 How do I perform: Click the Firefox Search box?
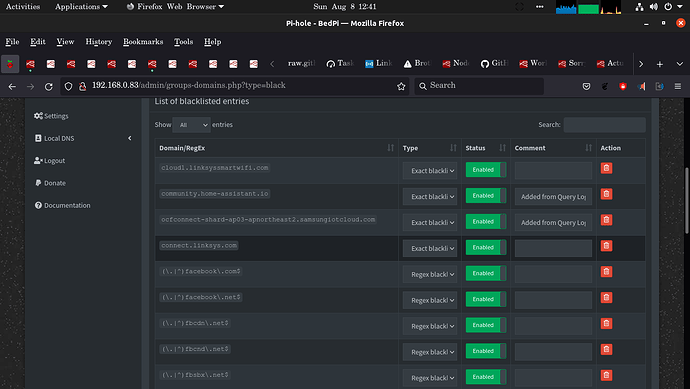tap(479, 86)
